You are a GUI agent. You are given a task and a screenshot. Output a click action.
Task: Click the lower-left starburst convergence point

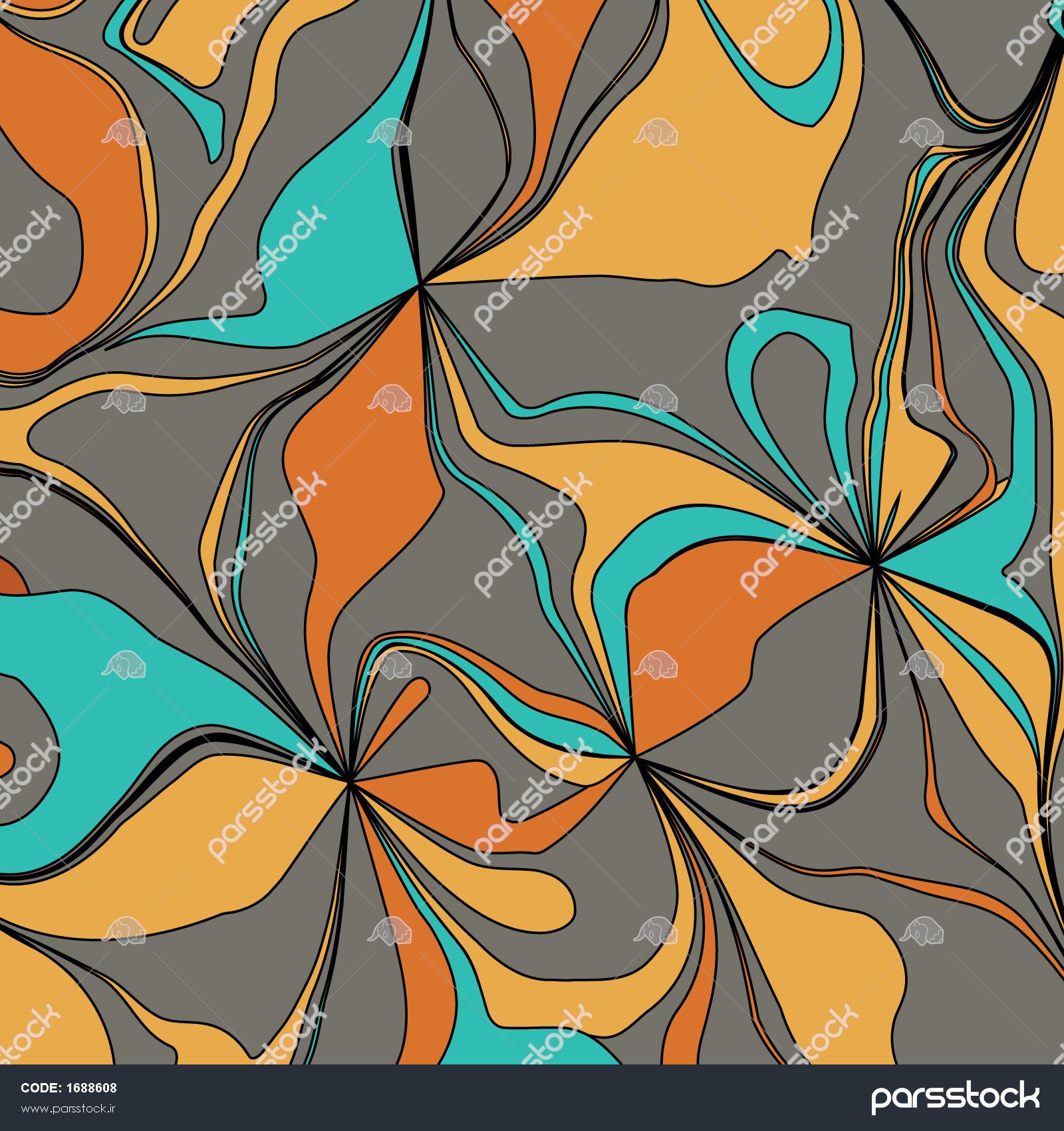click(x=348, y=780)
